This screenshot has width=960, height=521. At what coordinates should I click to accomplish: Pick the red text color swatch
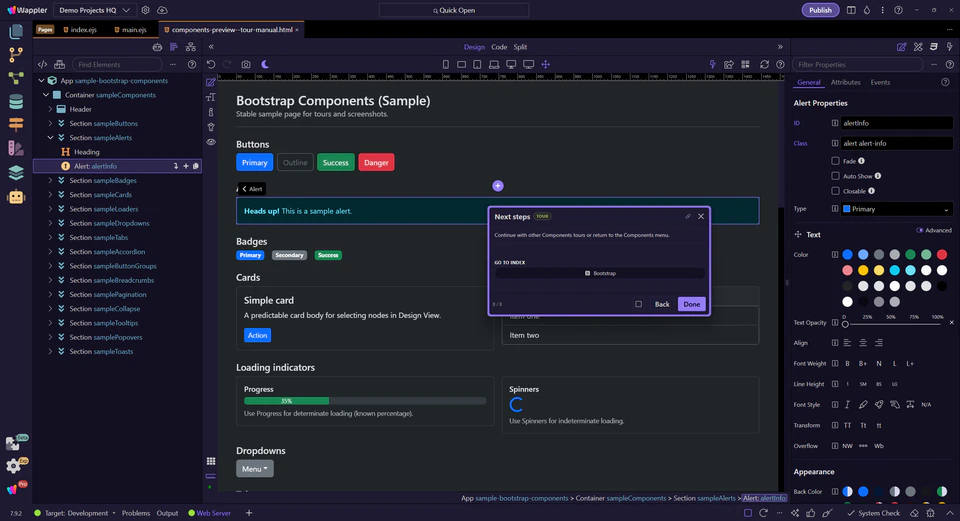[x=942, y=255]
